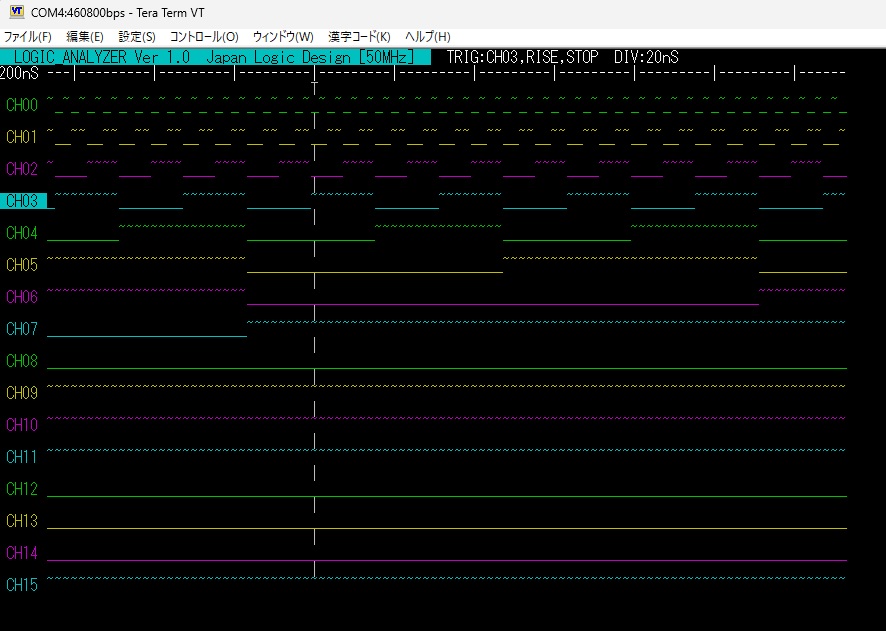
Task: Click the CH15 channel label
Action: (22, 585)
